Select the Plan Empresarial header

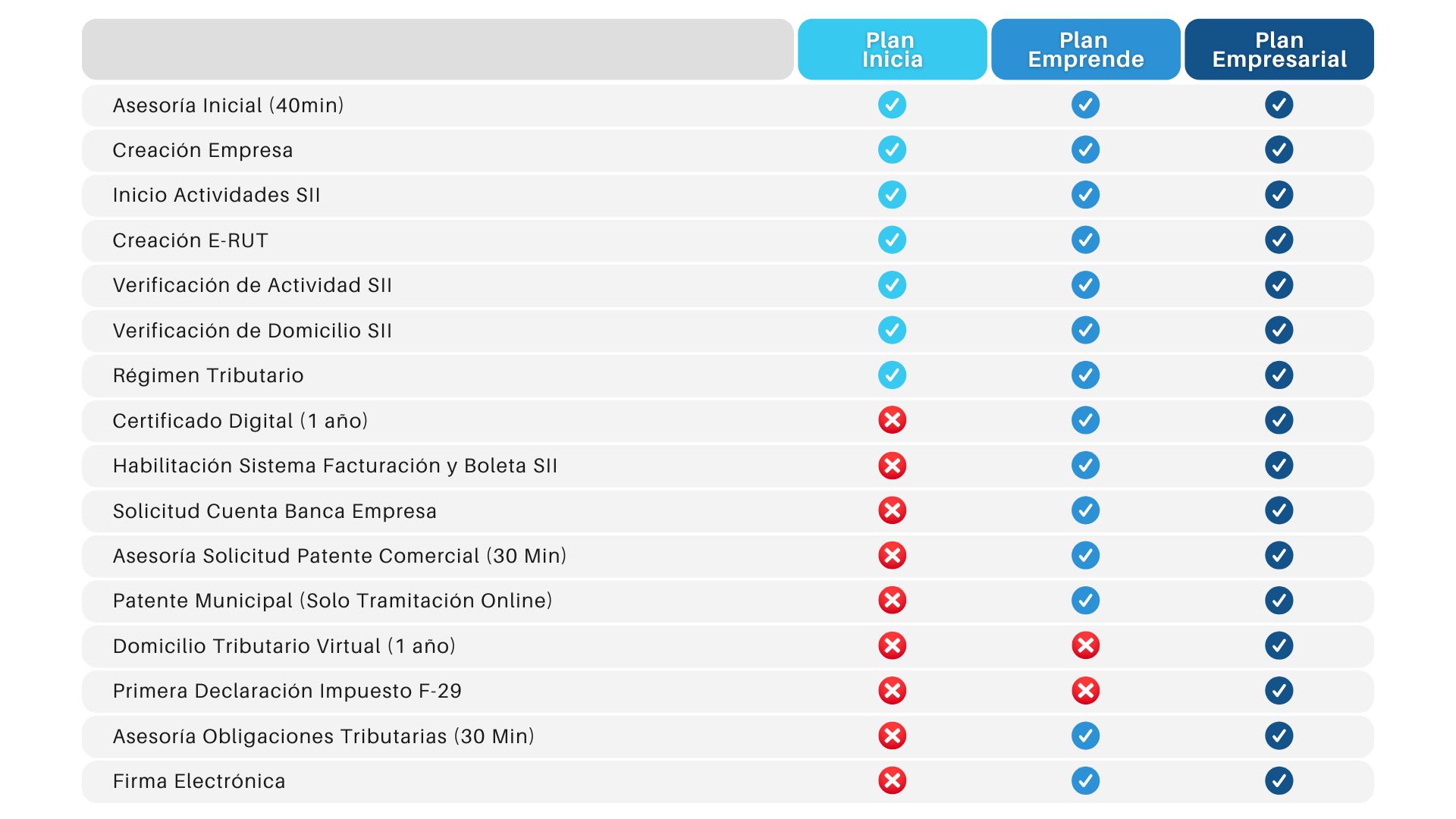[x=1279, y=49]
